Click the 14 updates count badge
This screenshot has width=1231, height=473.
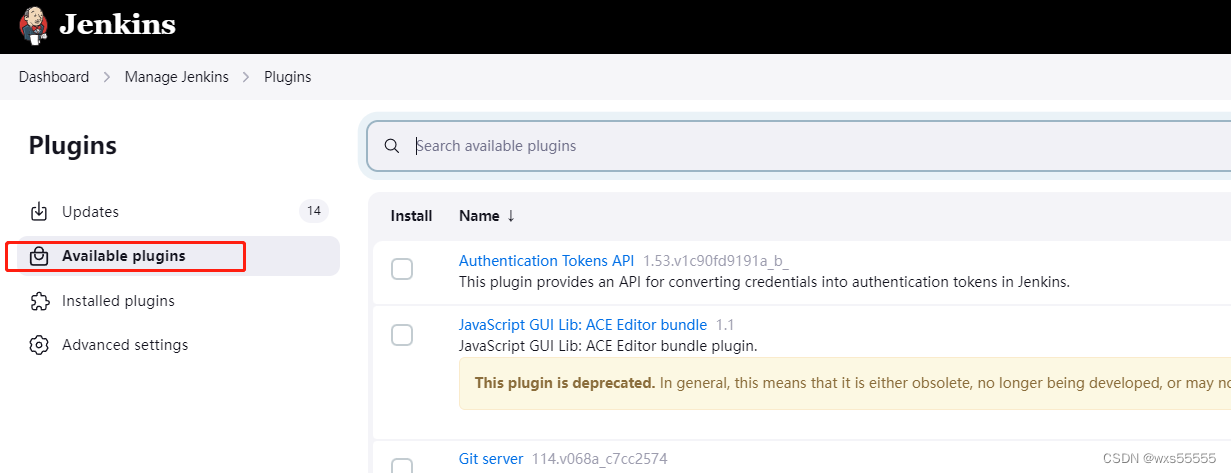pos(314,211)
